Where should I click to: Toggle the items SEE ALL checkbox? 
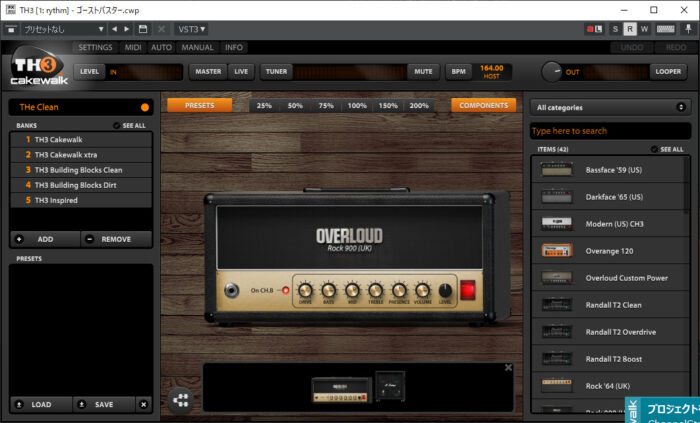point(654,149)
